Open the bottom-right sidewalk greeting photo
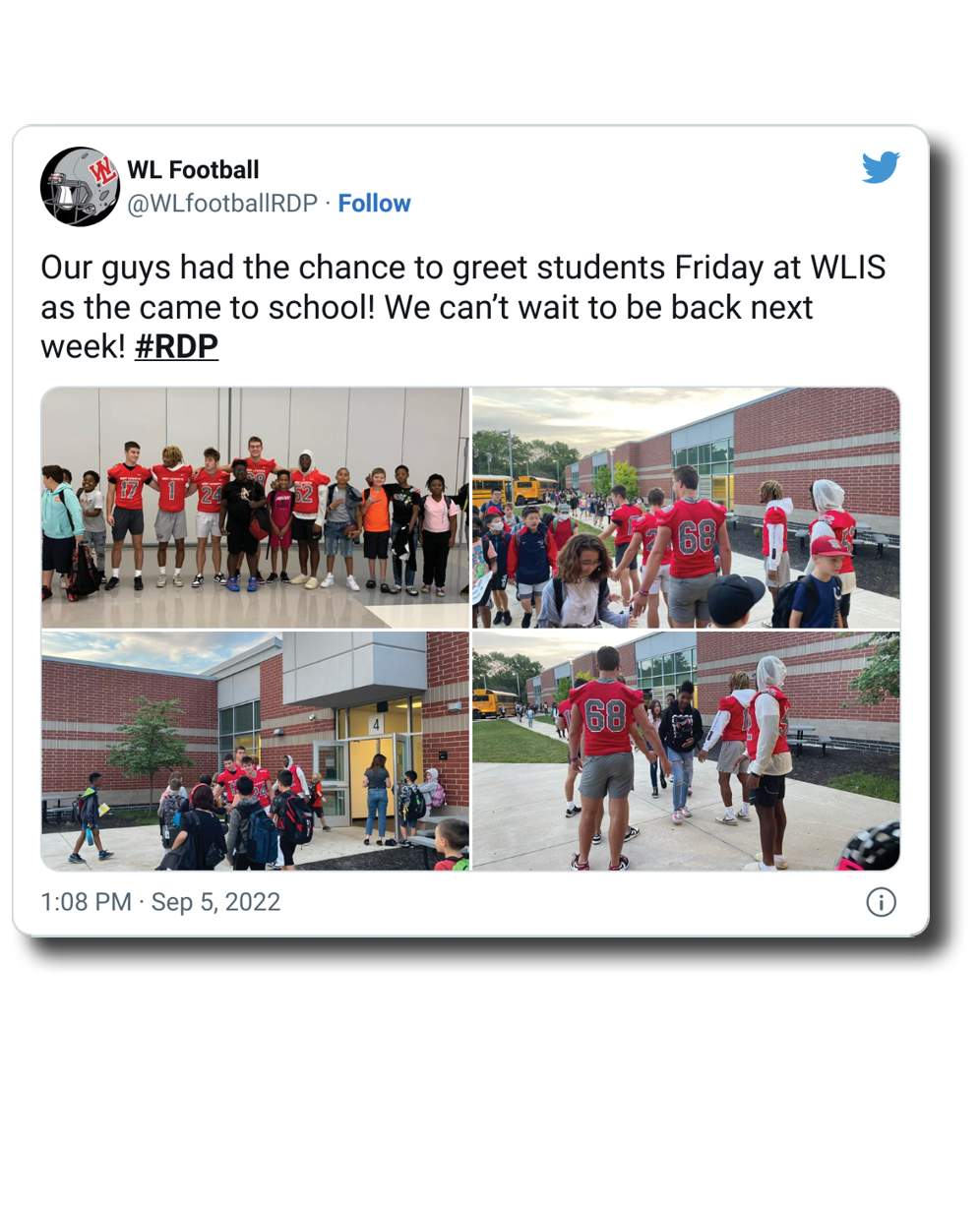980x1207 pixels. (x=686, y=751)
